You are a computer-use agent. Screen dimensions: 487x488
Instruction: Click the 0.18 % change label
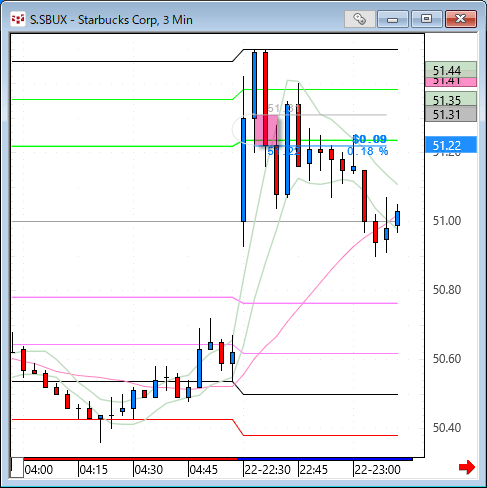(368, 151)
